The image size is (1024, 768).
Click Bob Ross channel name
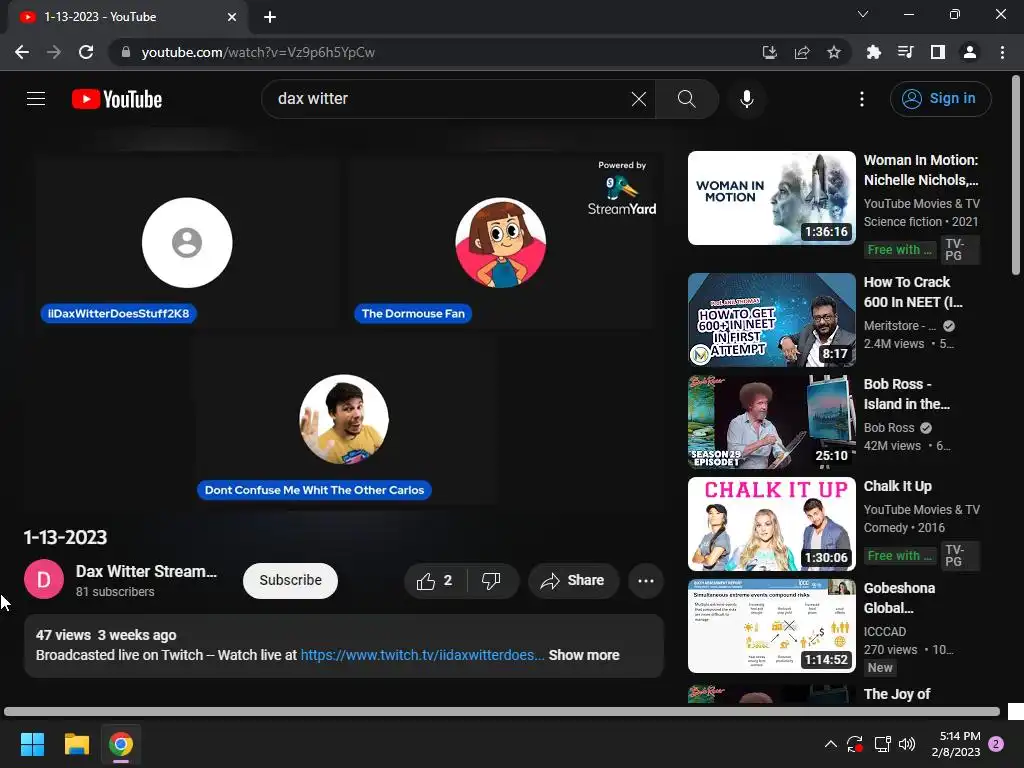[889, 428]
